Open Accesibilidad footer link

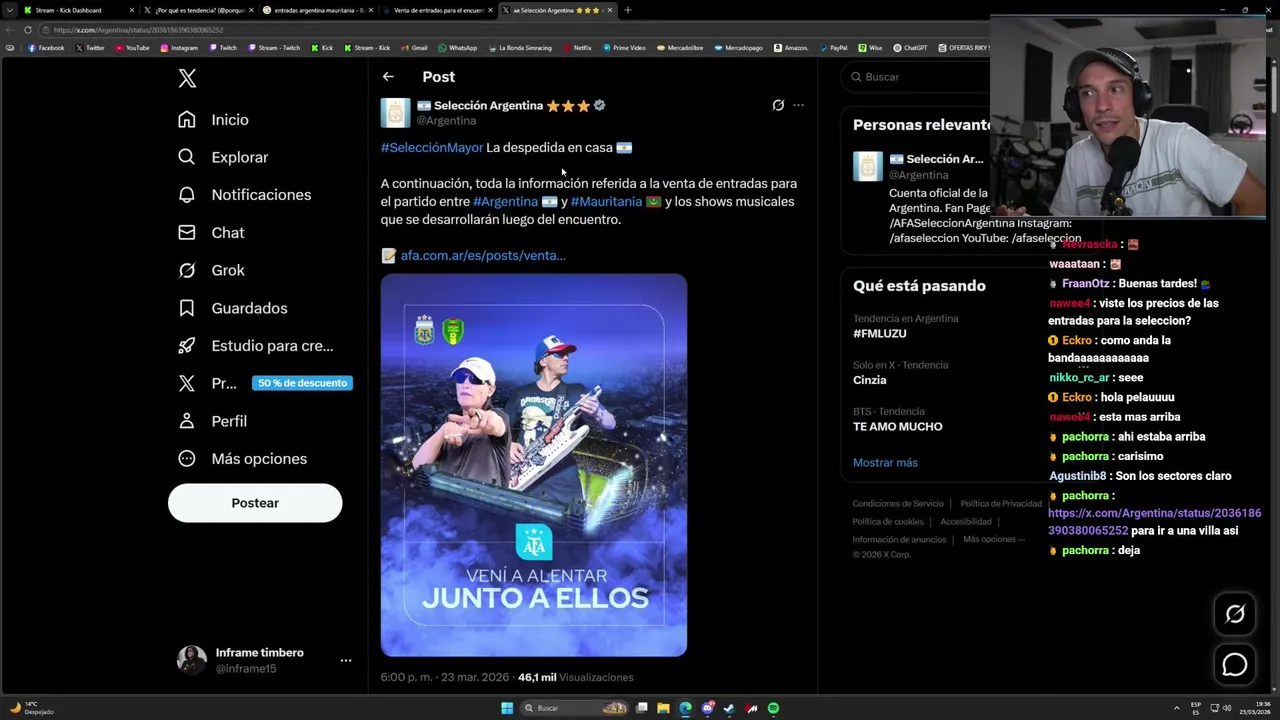point(966,522)
